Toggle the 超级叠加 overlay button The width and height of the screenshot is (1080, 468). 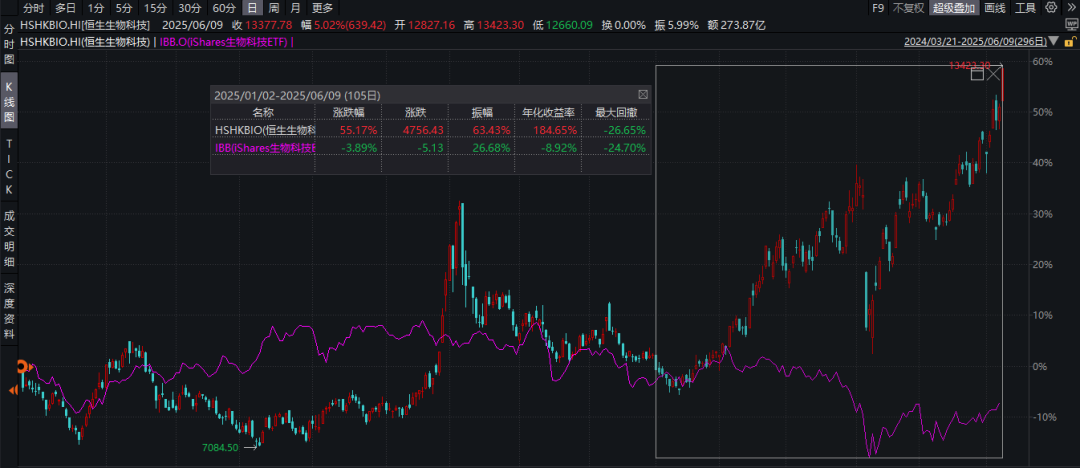point(953,8)
